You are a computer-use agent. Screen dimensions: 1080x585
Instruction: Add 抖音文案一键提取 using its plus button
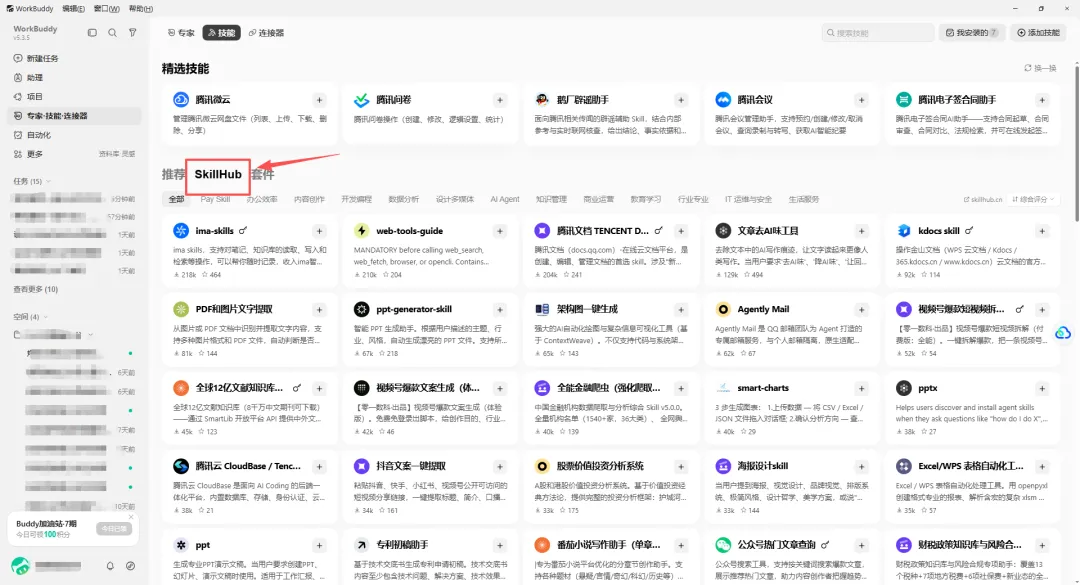coord(500,466)
